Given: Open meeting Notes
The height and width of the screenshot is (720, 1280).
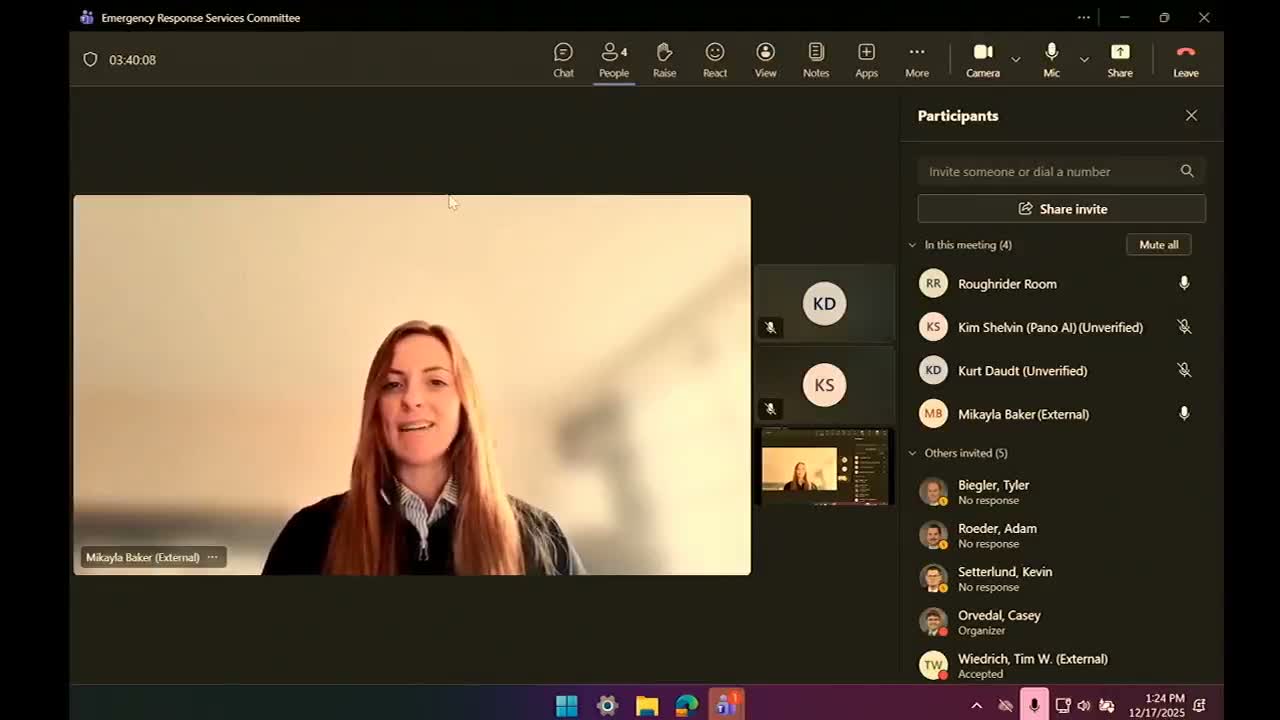Looking at the screenshot, I should 816,59.
